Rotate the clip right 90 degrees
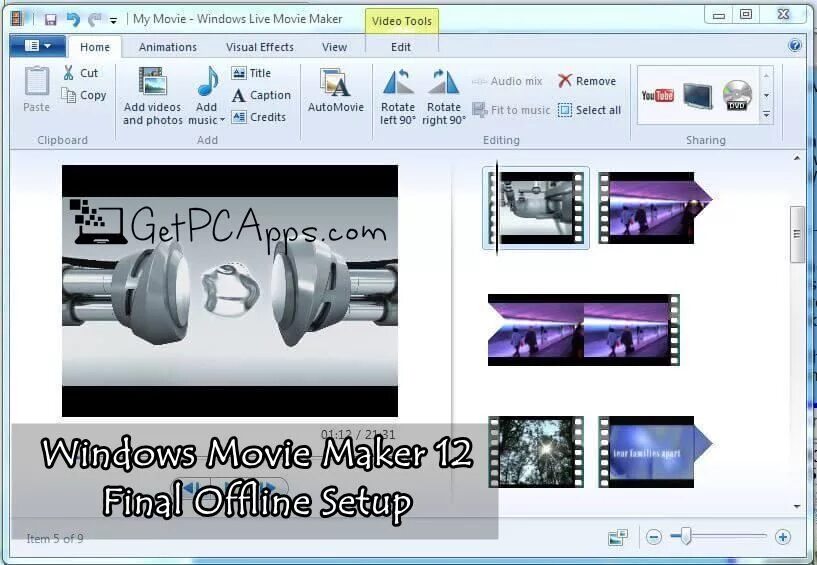The image size is (817, 565). (x=443, y=97)
